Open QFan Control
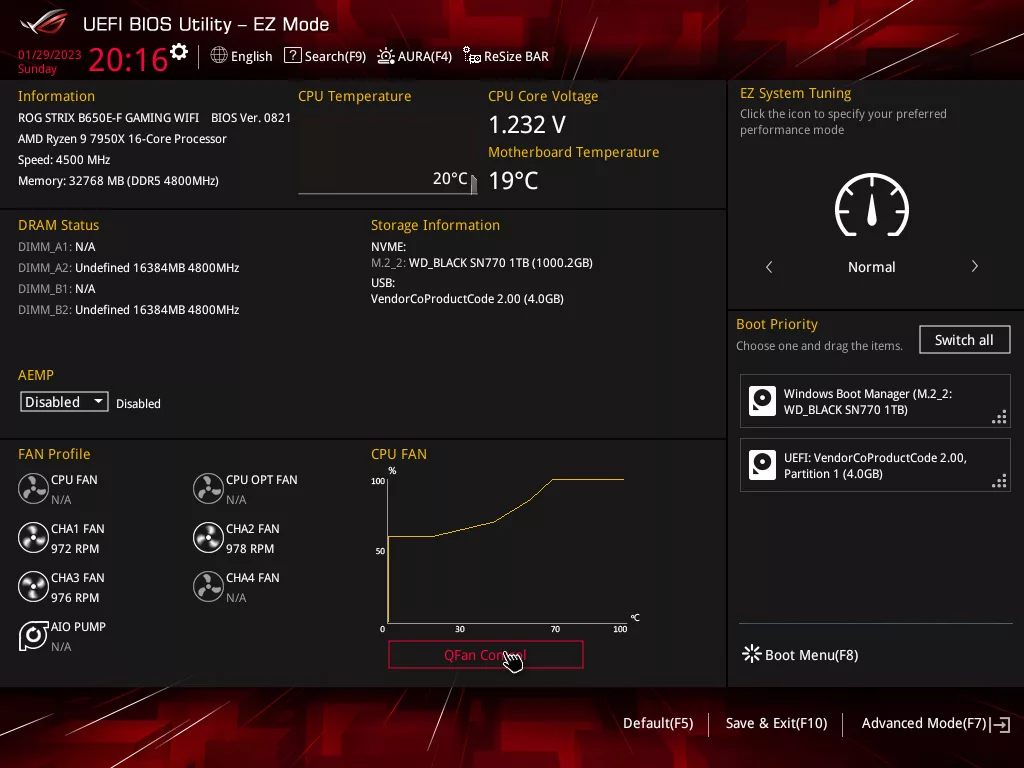This screenshot has height=768, width=1024. [485, 654]
